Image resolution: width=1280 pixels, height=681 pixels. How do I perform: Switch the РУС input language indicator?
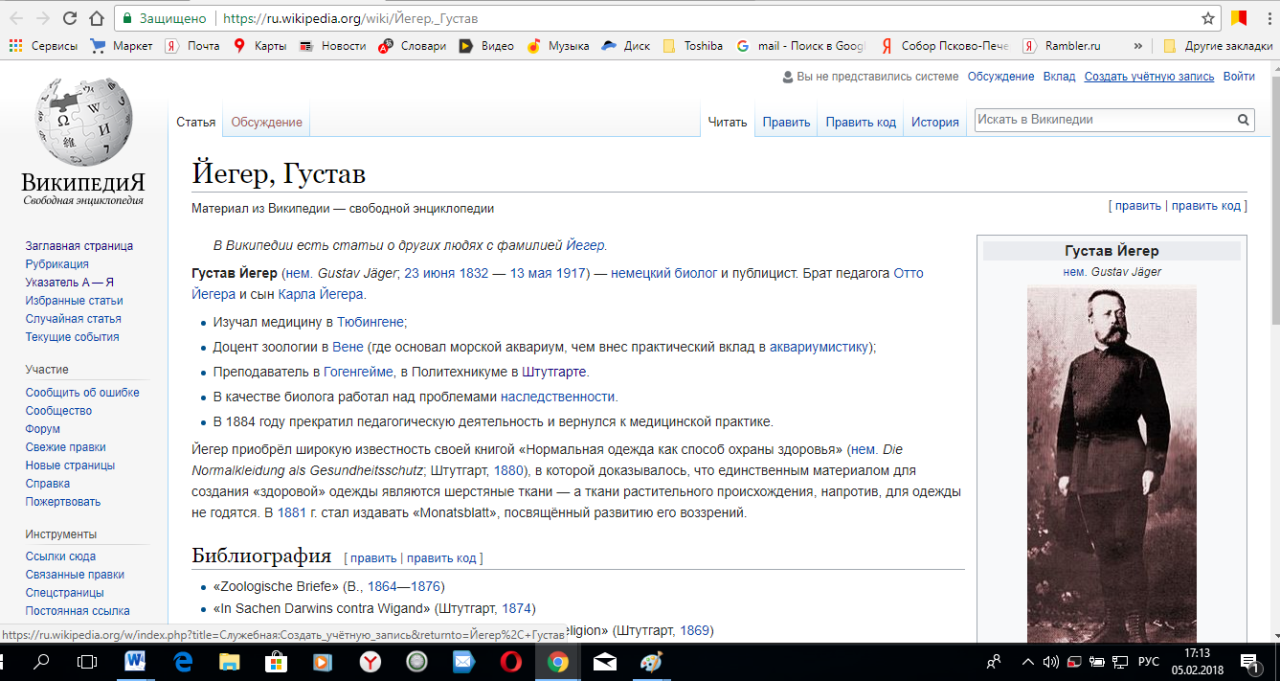pos(1149,662)
